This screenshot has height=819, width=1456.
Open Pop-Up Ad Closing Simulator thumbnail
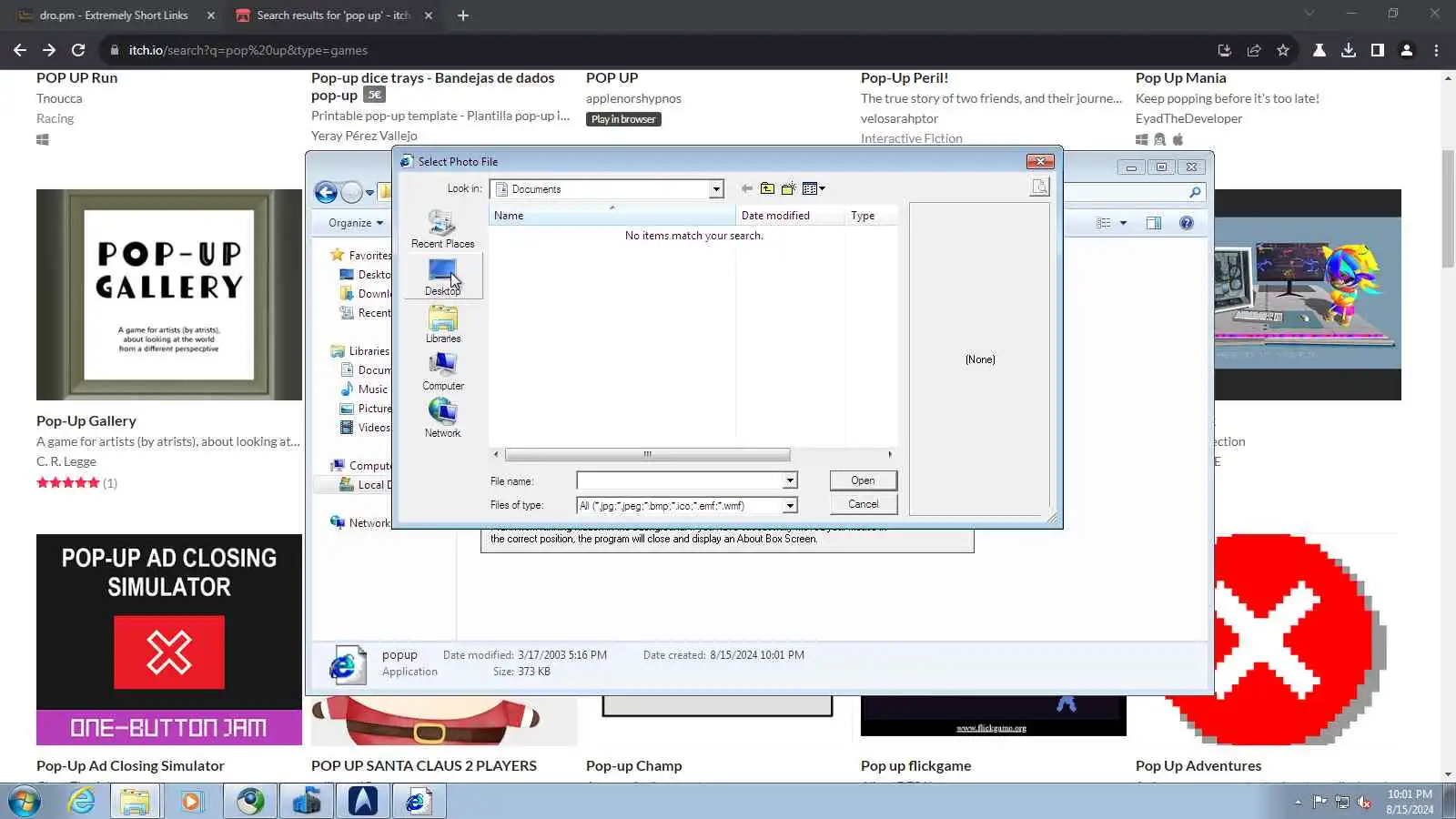coord(169,640)
